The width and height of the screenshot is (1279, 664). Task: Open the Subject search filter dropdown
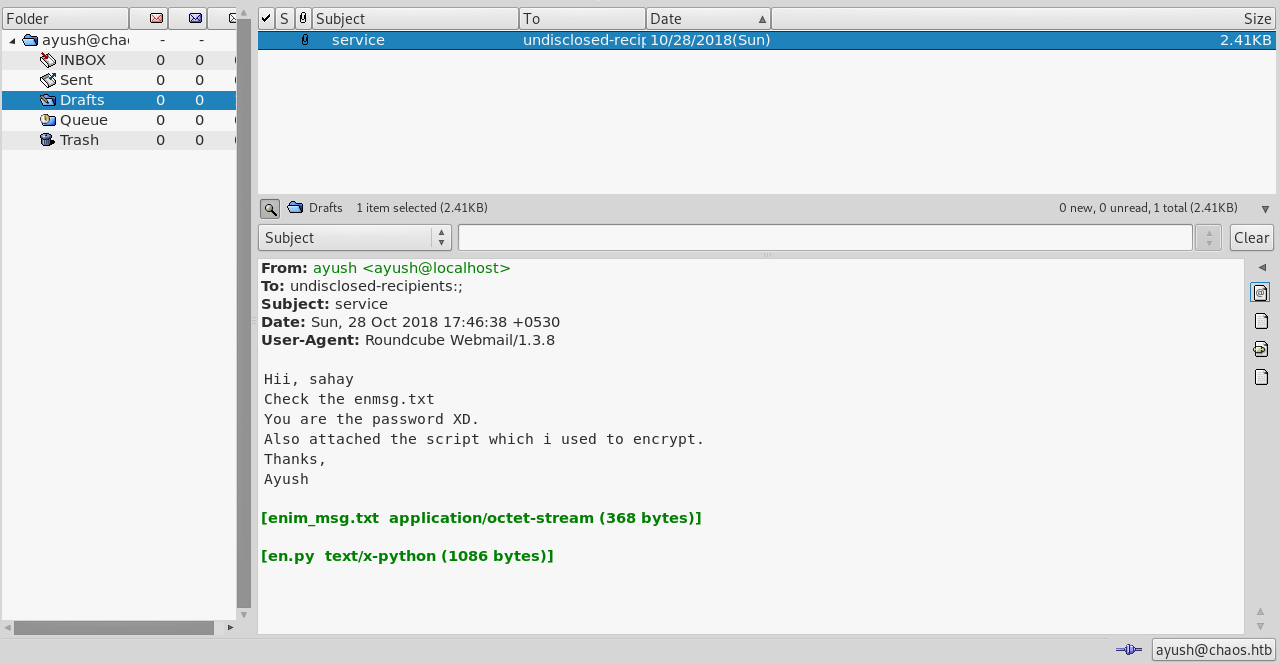pyautogui.click(x=355, y=238)
